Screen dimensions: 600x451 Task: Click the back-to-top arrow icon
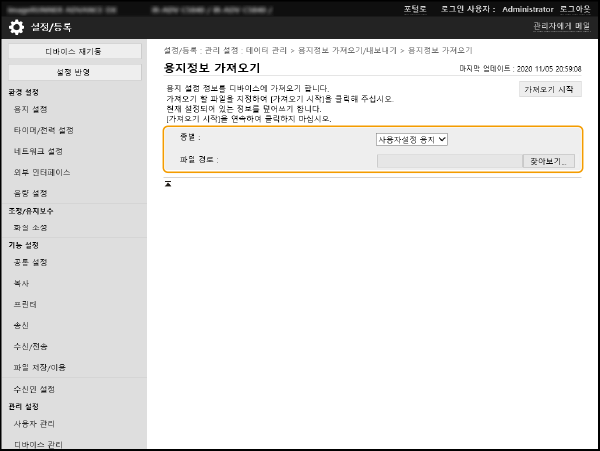click(169, 183)
